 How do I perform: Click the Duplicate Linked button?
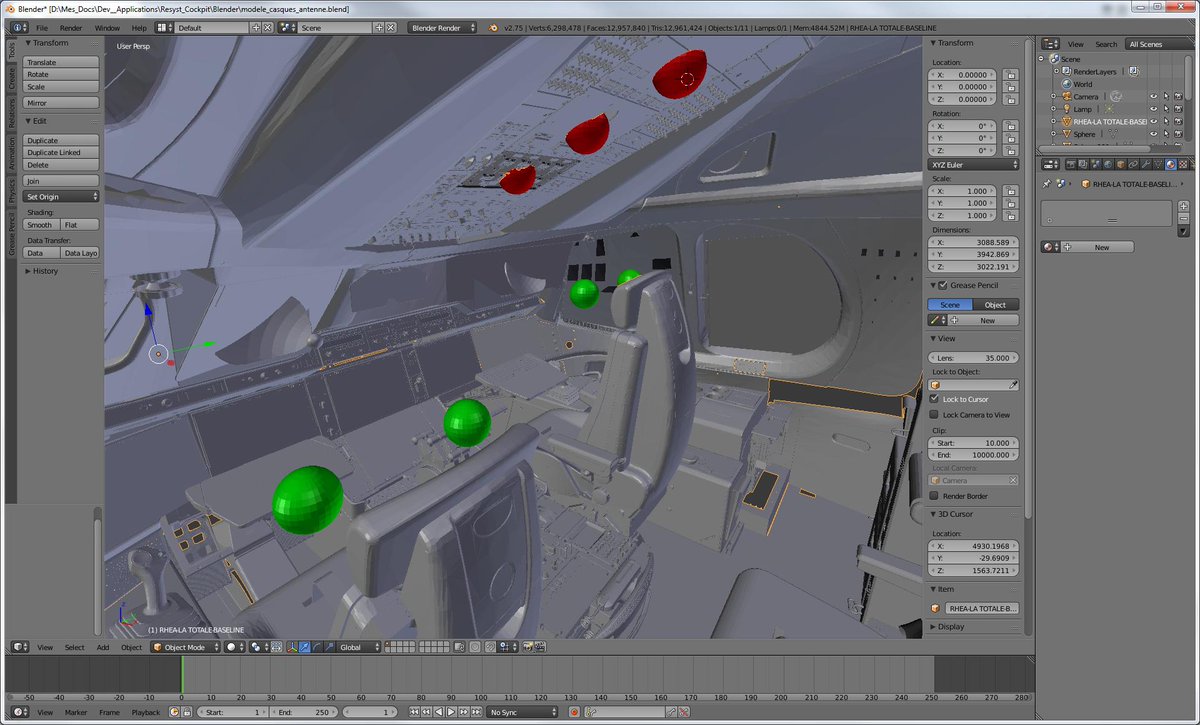pos(61,153)
